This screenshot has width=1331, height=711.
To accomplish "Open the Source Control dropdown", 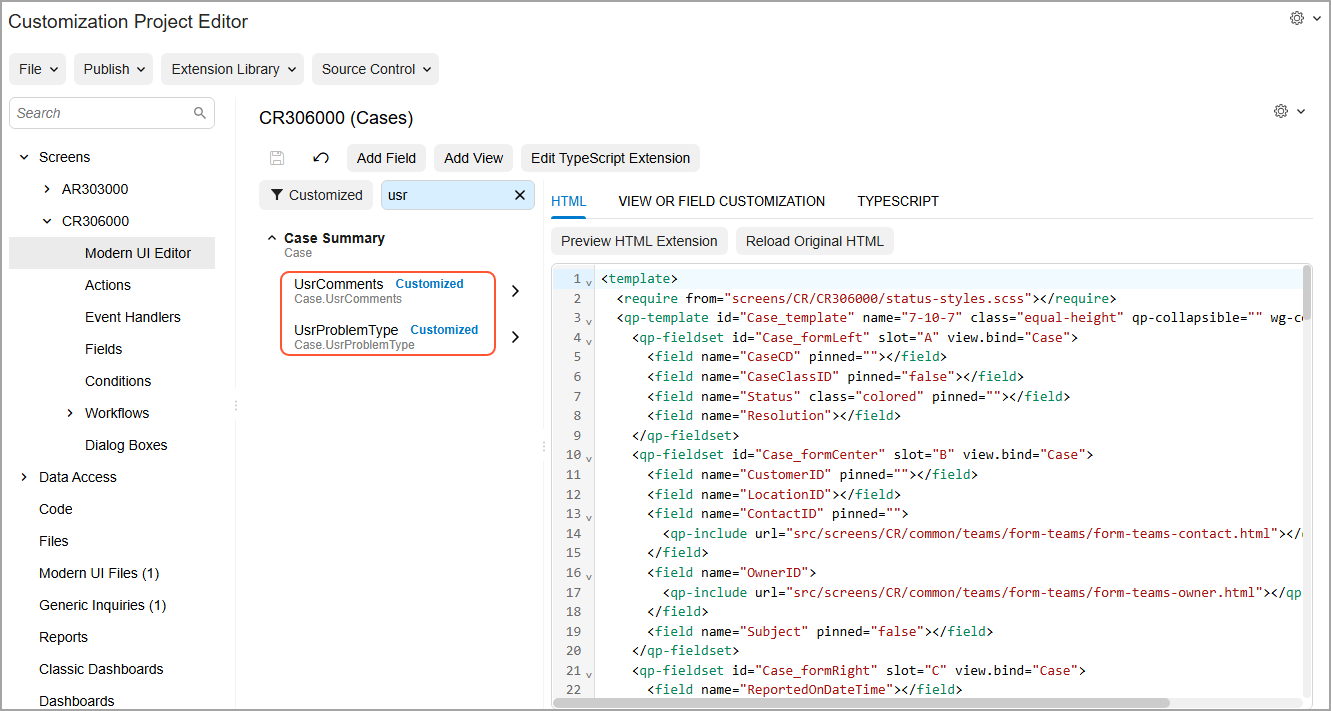I will click(x=375, y=69).
